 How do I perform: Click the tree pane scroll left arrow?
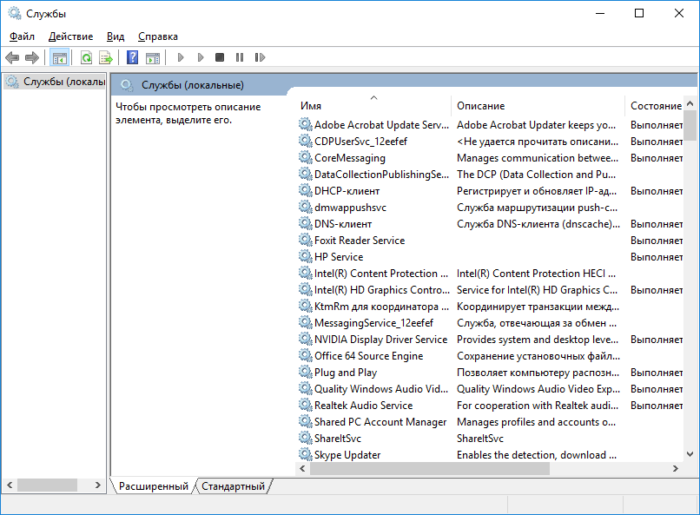pyautogui.click(x=10, y=485)
